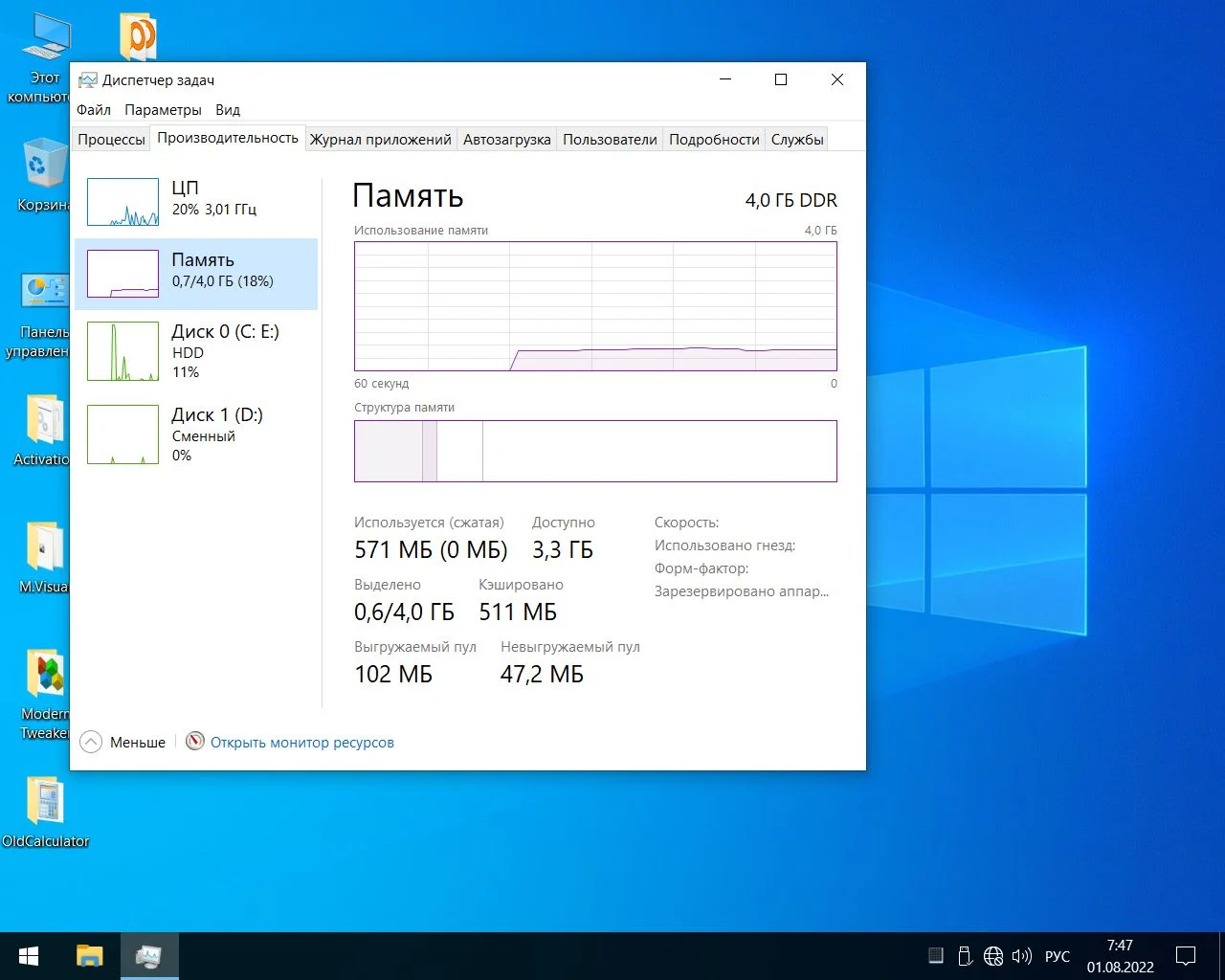Collapse details with the Меньше chevron
This screenshot has width=1225, height=980.
[91, 743]
